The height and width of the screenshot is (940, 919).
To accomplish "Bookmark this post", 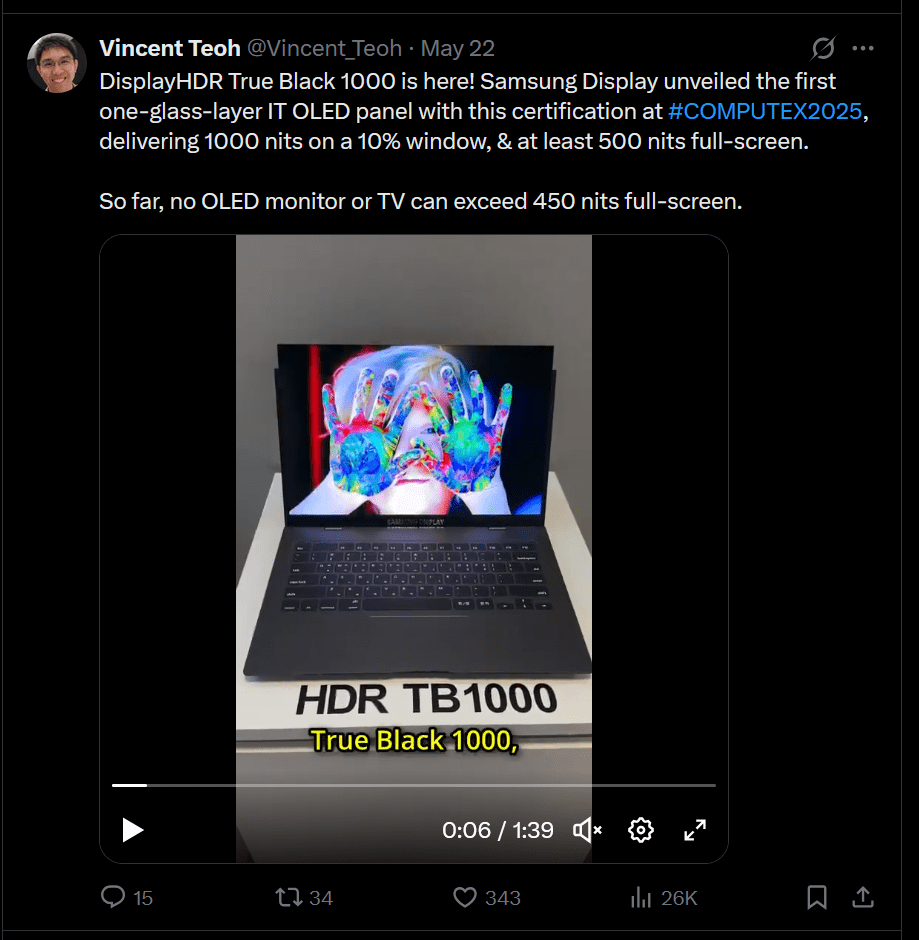I will click(x=817, y=897).
